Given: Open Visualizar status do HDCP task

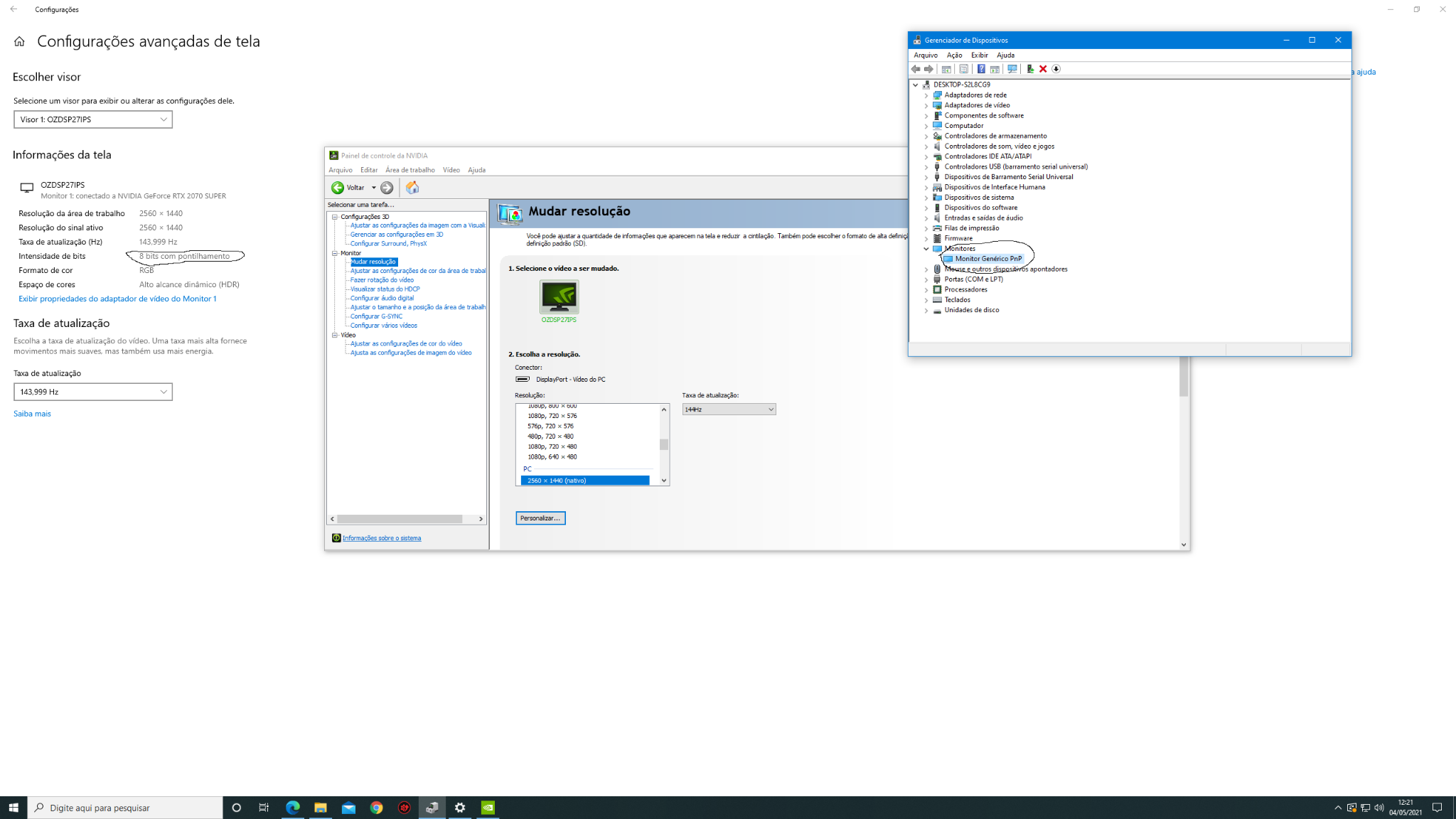Looking at the screenshot, I should click(x=385, y=289).
